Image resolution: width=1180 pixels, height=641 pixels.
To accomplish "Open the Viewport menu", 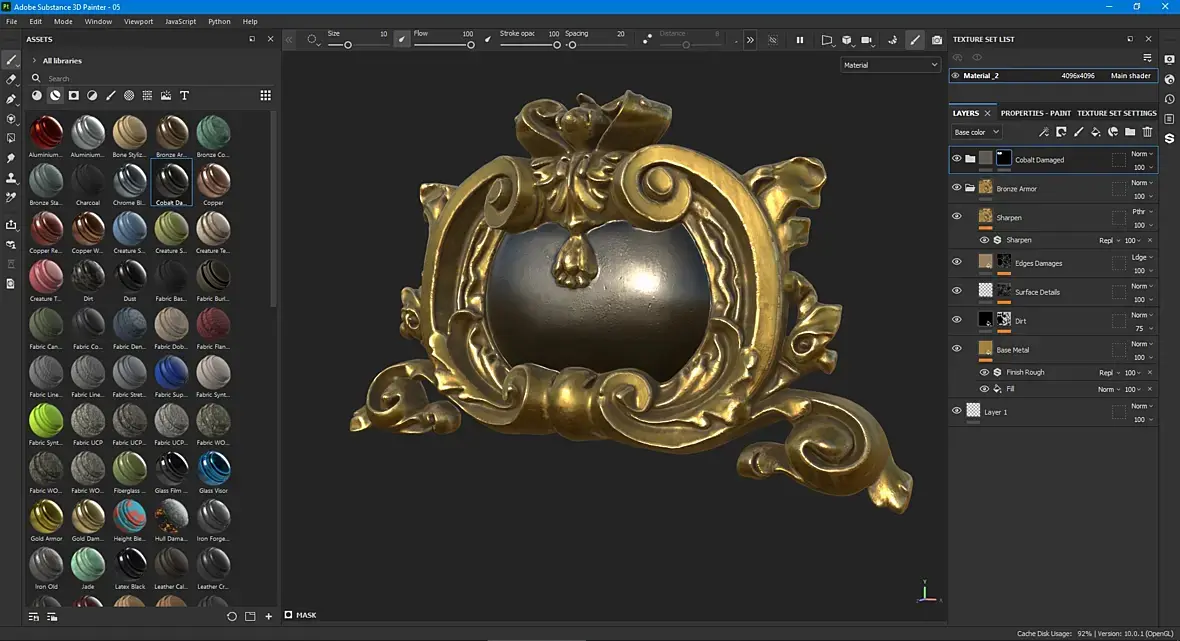I will [x=138, y=21].
